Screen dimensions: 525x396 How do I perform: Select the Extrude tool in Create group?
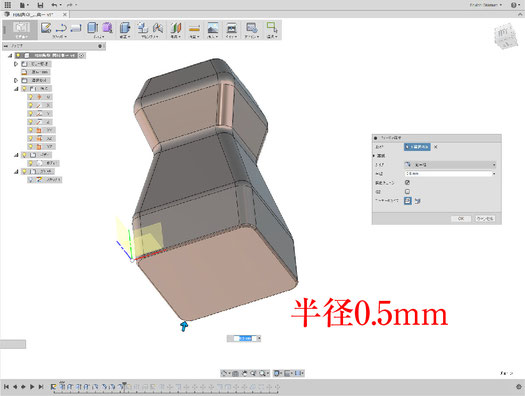pos(92,28)
